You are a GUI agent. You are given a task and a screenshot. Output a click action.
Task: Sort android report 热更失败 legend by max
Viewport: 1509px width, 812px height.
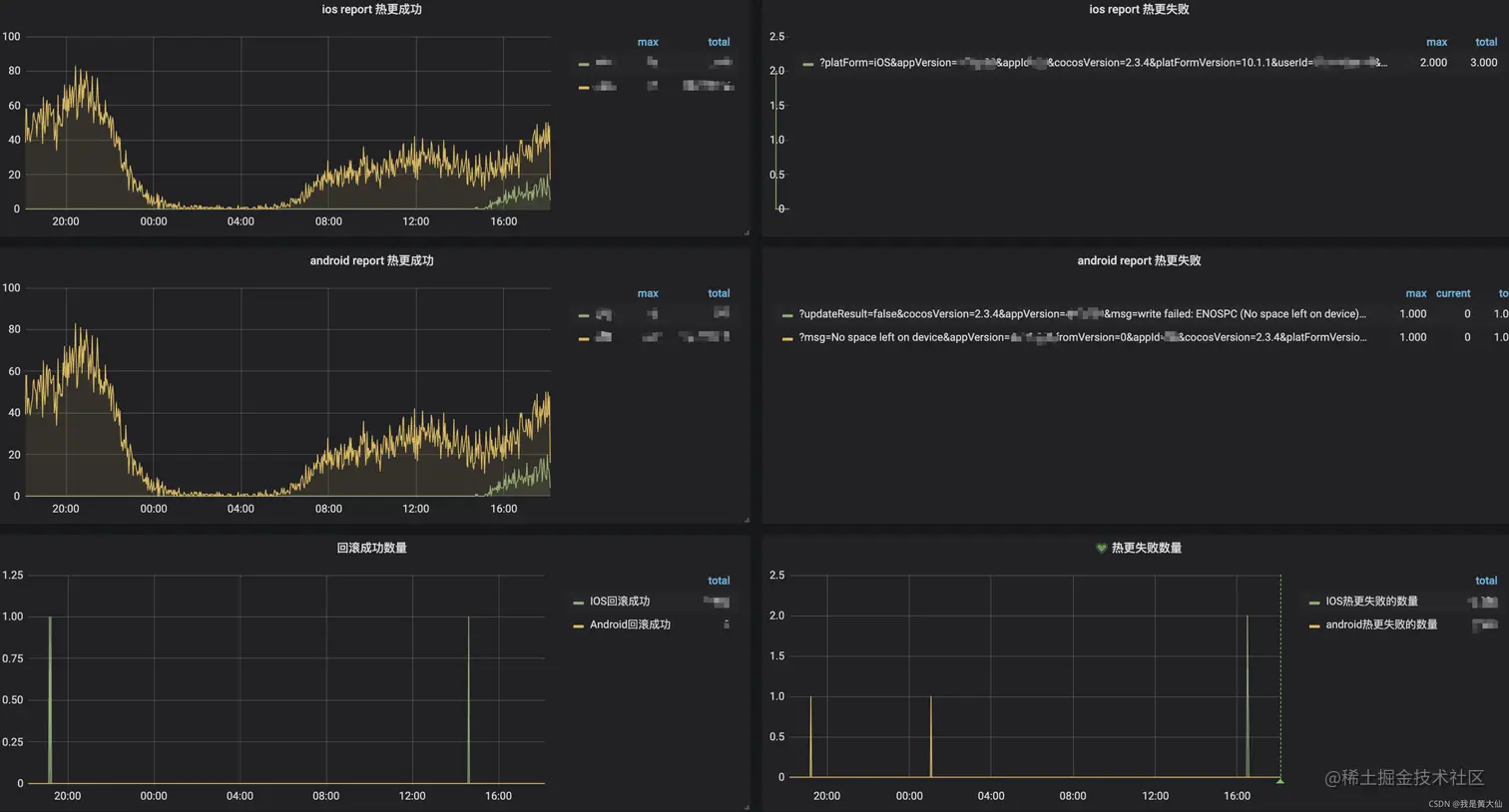1416,293
